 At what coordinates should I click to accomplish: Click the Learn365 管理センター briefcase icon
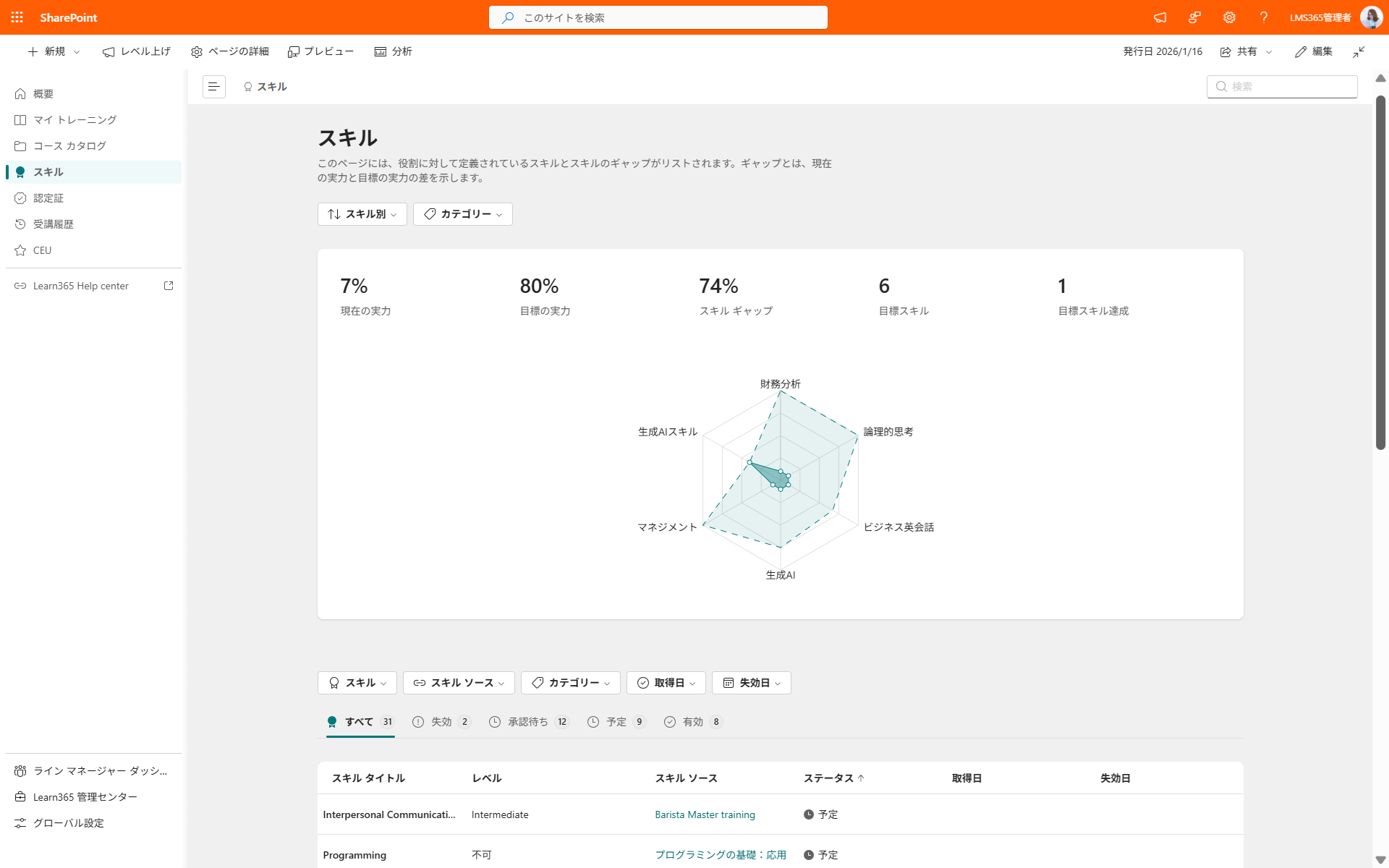20,797
